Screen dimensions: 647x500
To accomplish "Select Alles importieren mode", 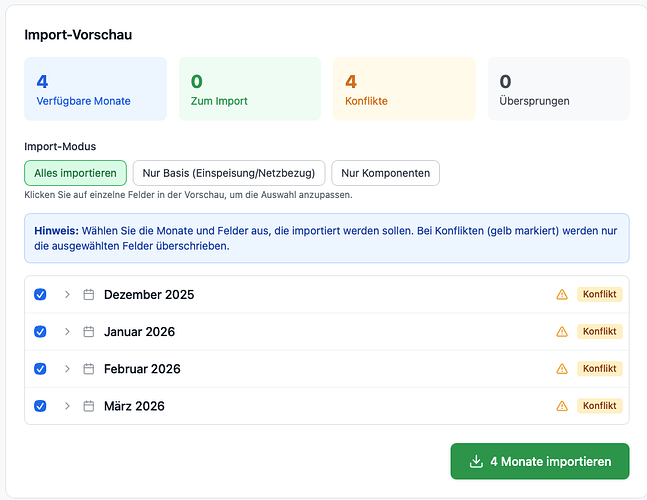I will coord(76,173).
